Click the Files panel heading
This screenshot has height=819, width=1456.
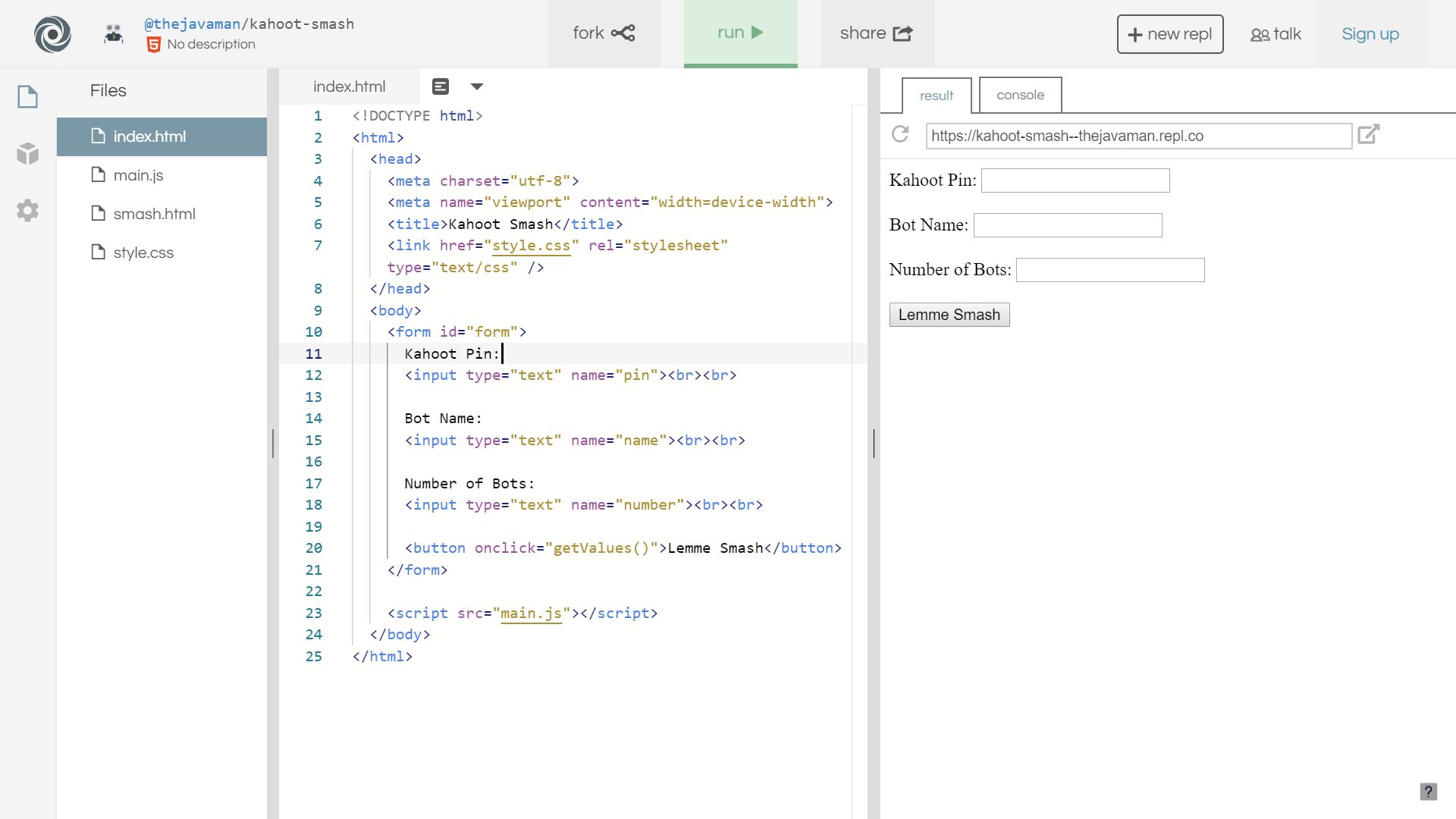pos(108,91)
